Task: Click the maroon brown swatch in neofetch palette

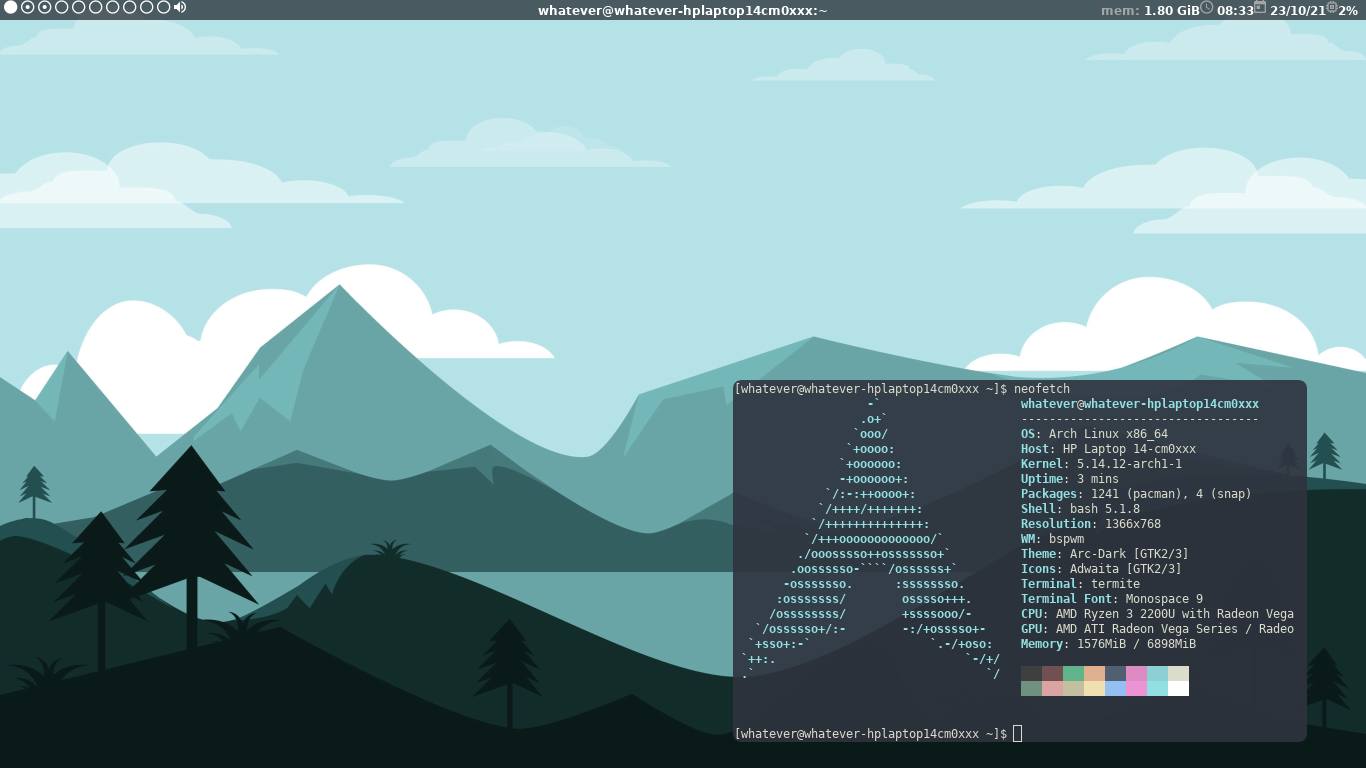Action: click(1052, 673)
